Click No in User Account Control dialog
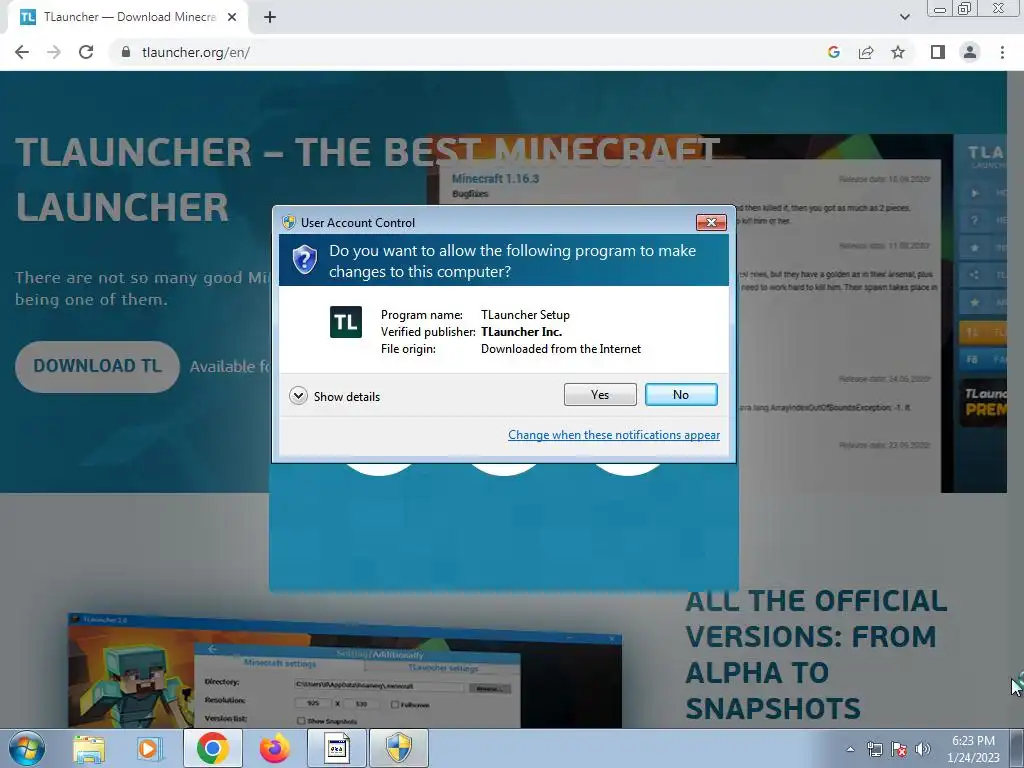Image resolution: width=1024 pixels, height=768 pixels. click(680, 394)
